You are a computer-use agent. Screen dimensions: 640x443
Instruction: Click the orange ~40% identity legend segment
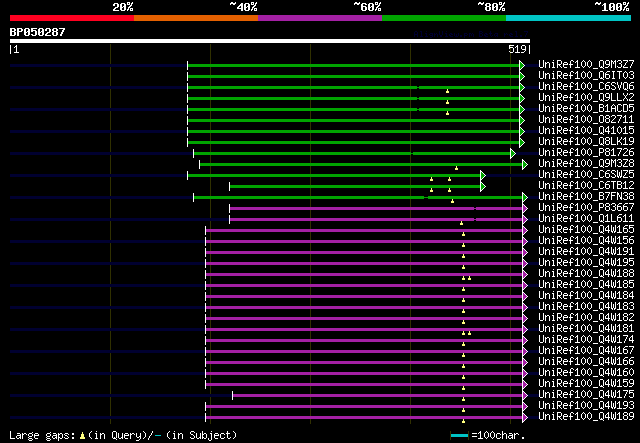click(196, 18)
